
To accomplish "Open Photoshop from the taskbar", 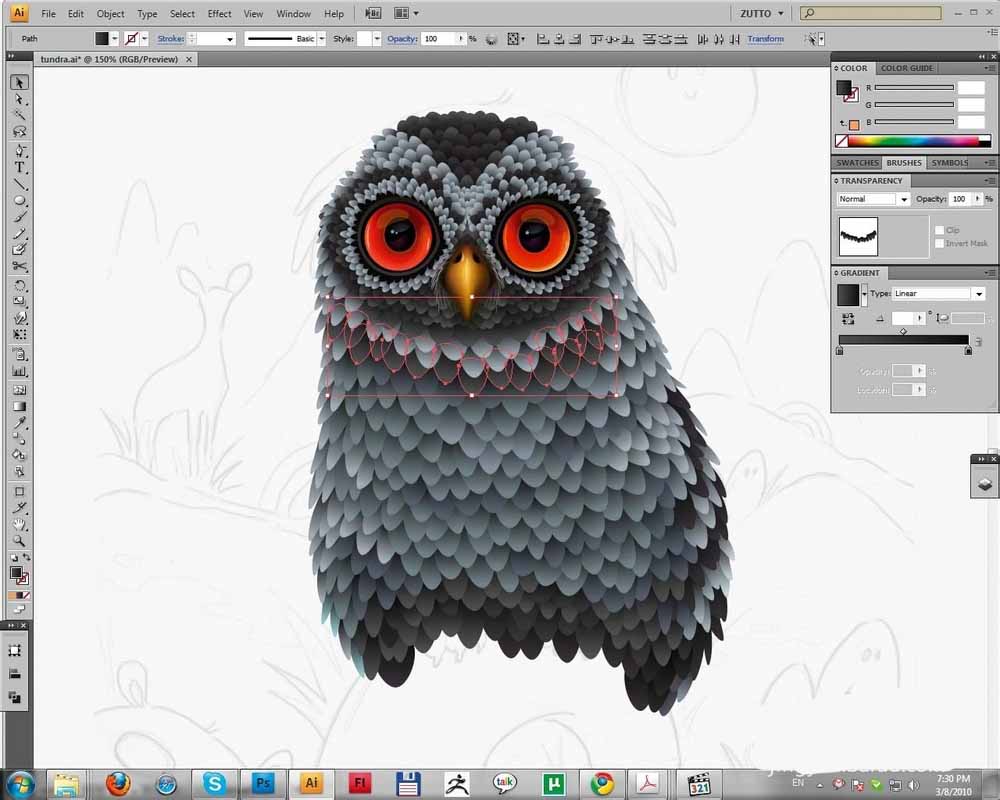I will [x=263, y=783].
